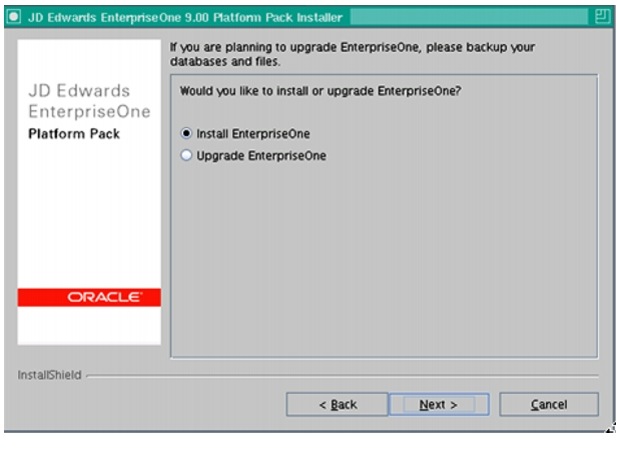Go back with the Back button

point(337,404)
